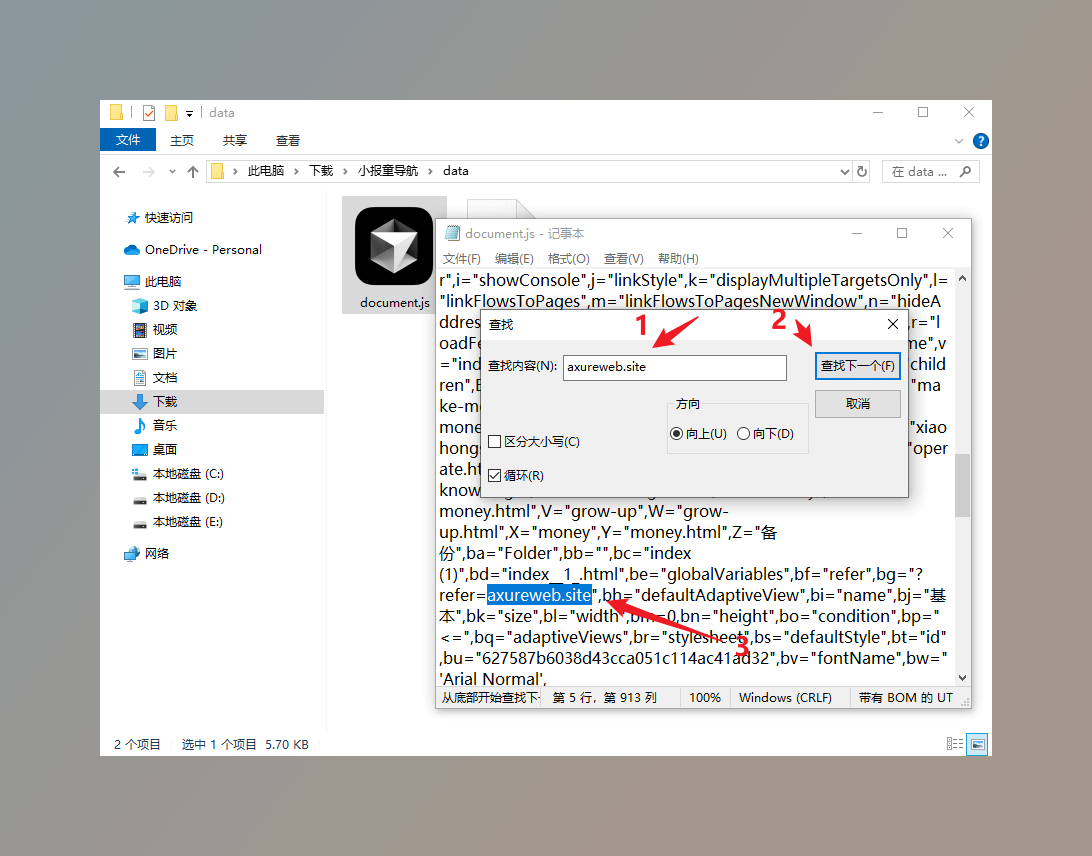This screenshot has width=1092, height=856.
Task: Close the 查找 dialog
Action: tap(893, 325)
